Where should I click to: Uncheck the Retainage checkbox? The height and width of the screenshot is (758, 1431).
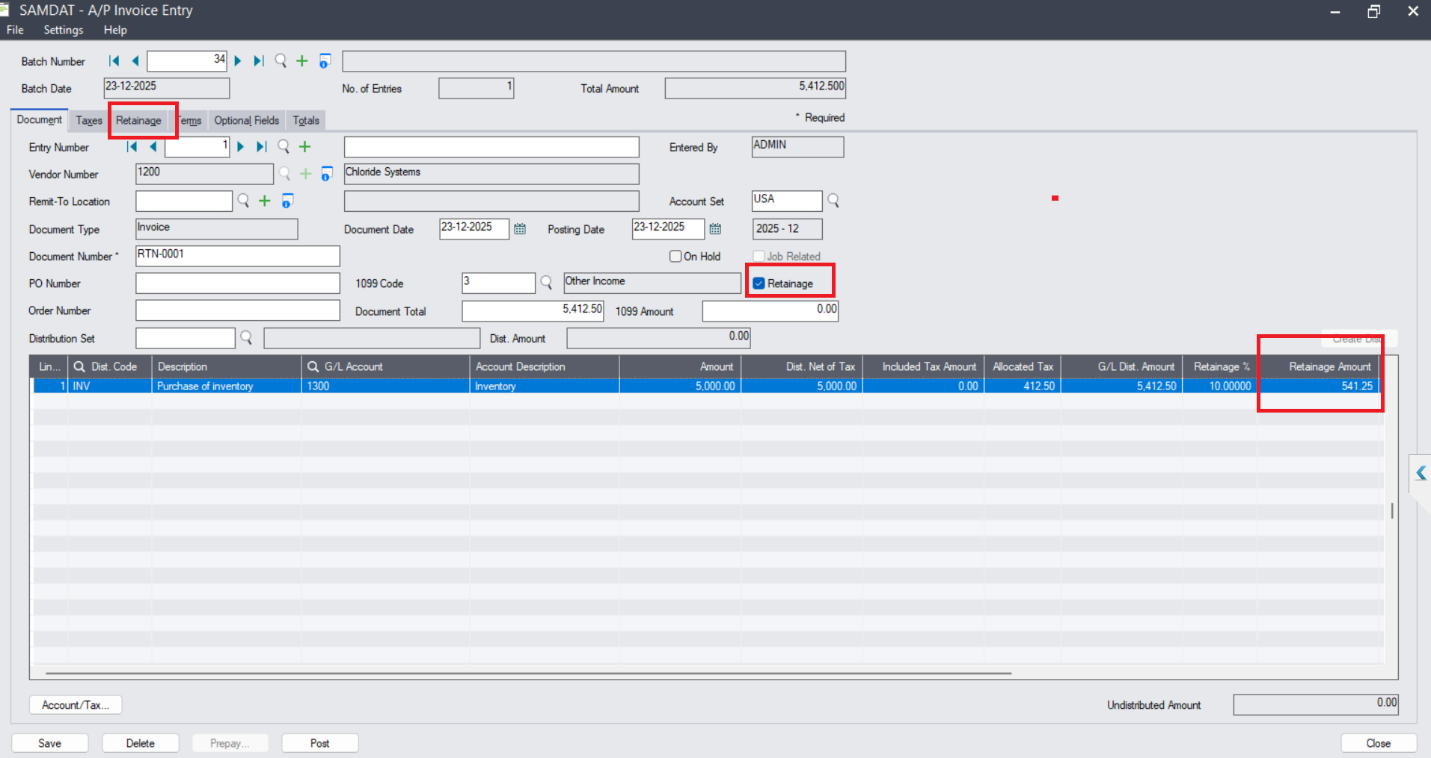(759, 284)
